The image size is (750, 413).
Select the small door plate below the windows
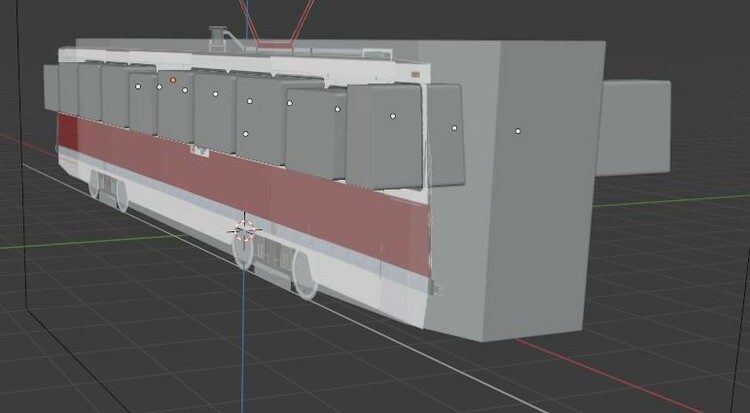point(199,151)
